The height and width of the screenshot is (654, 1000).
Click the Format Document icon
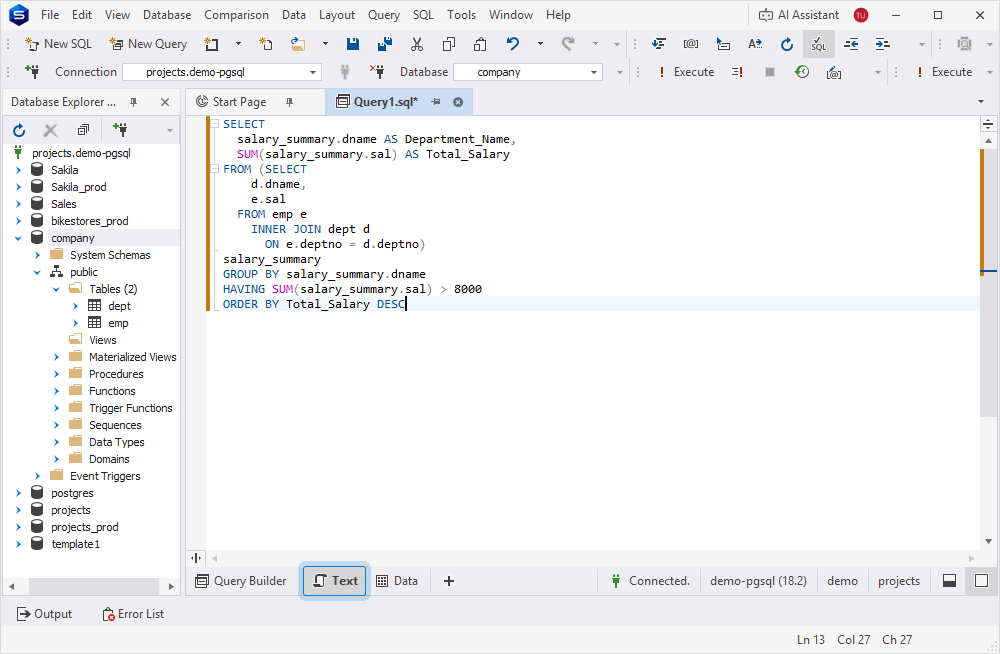coord(659,44)
